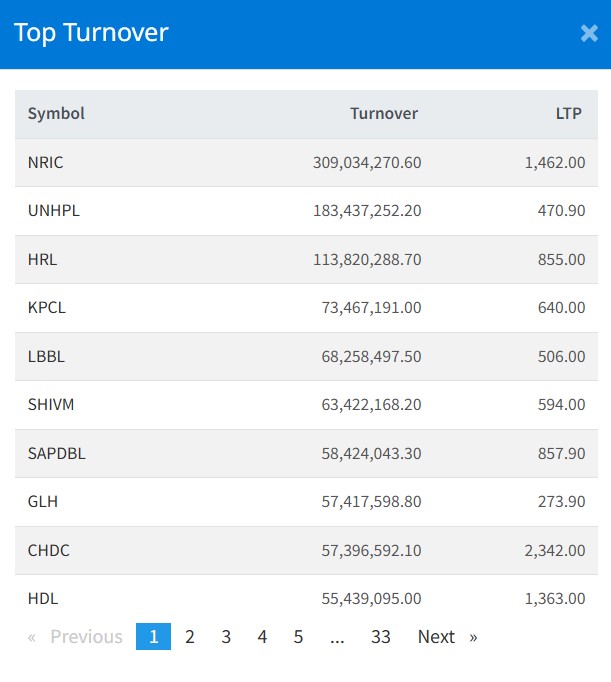Click the Next page link
Screen dimensions: 611x682
click(x=447, y=637)
